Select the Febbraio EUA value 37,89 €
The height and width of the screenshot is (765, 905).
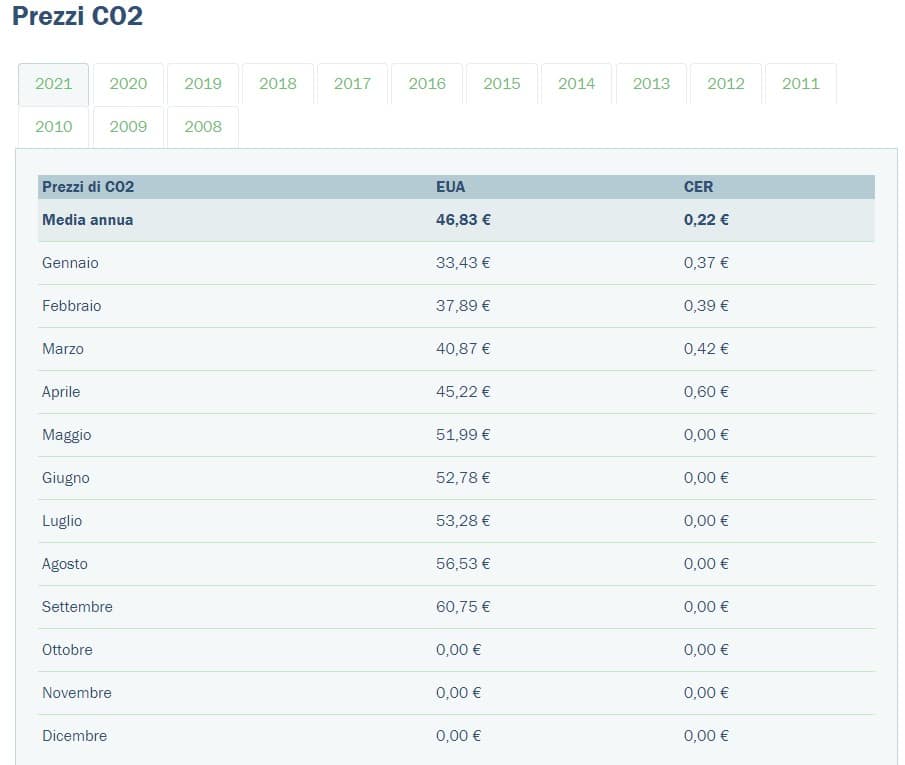tap(463, 306)
